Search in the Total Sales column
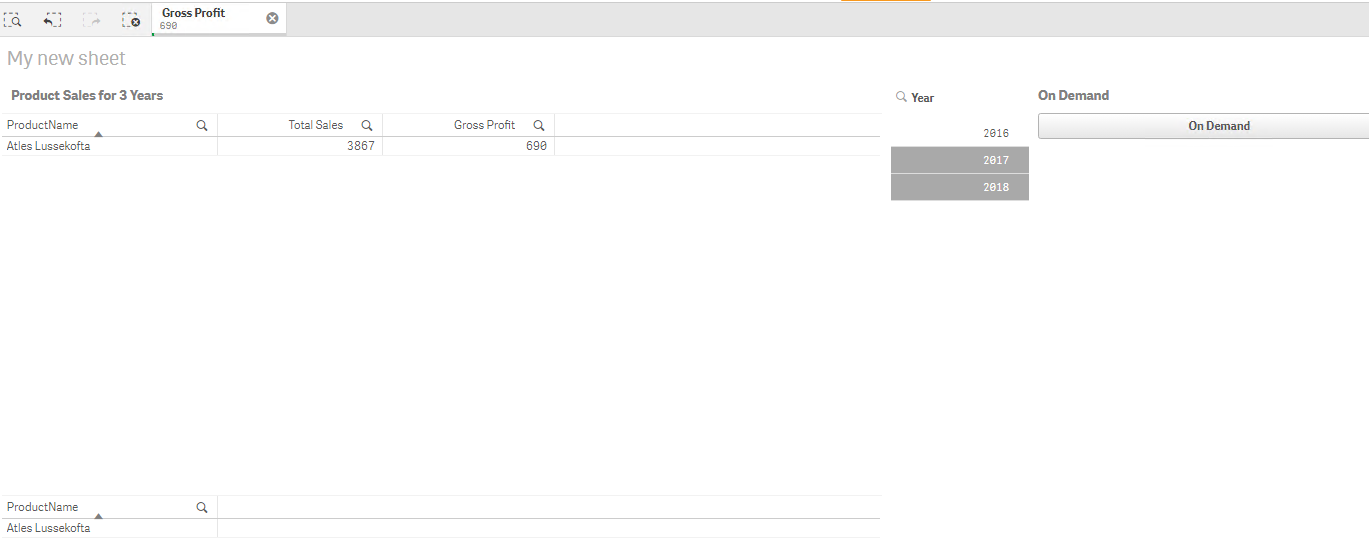The height and width of the screenshot is (551, 1369). pos(367,125)
